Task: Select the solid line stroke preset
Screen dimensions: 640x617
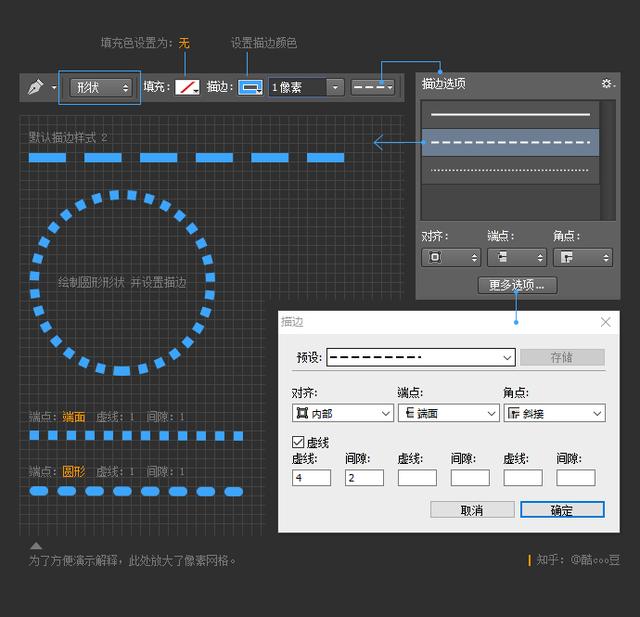Action: coord(510,115)
